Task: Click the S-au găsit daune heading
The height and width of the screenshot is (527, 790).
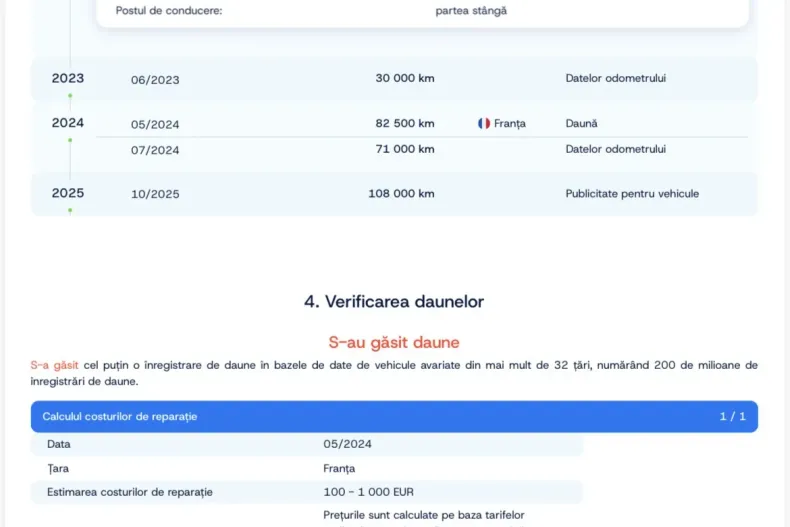Action: coord(394,343)
